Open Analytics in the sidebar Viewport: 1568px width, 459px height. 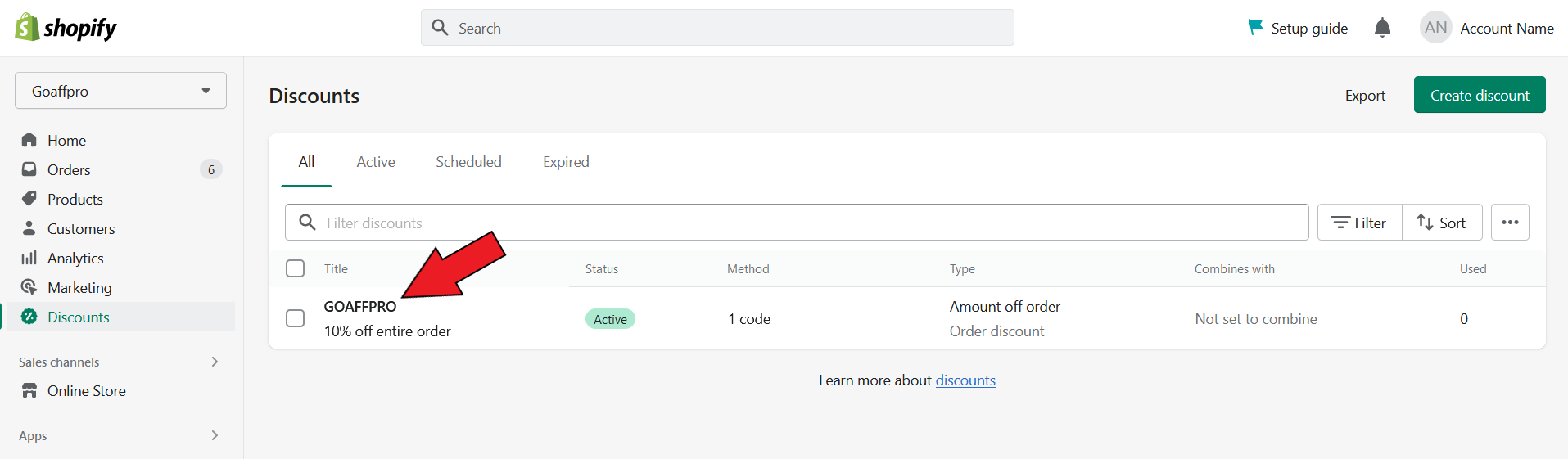pyautogui.click(x=75, y=259)
